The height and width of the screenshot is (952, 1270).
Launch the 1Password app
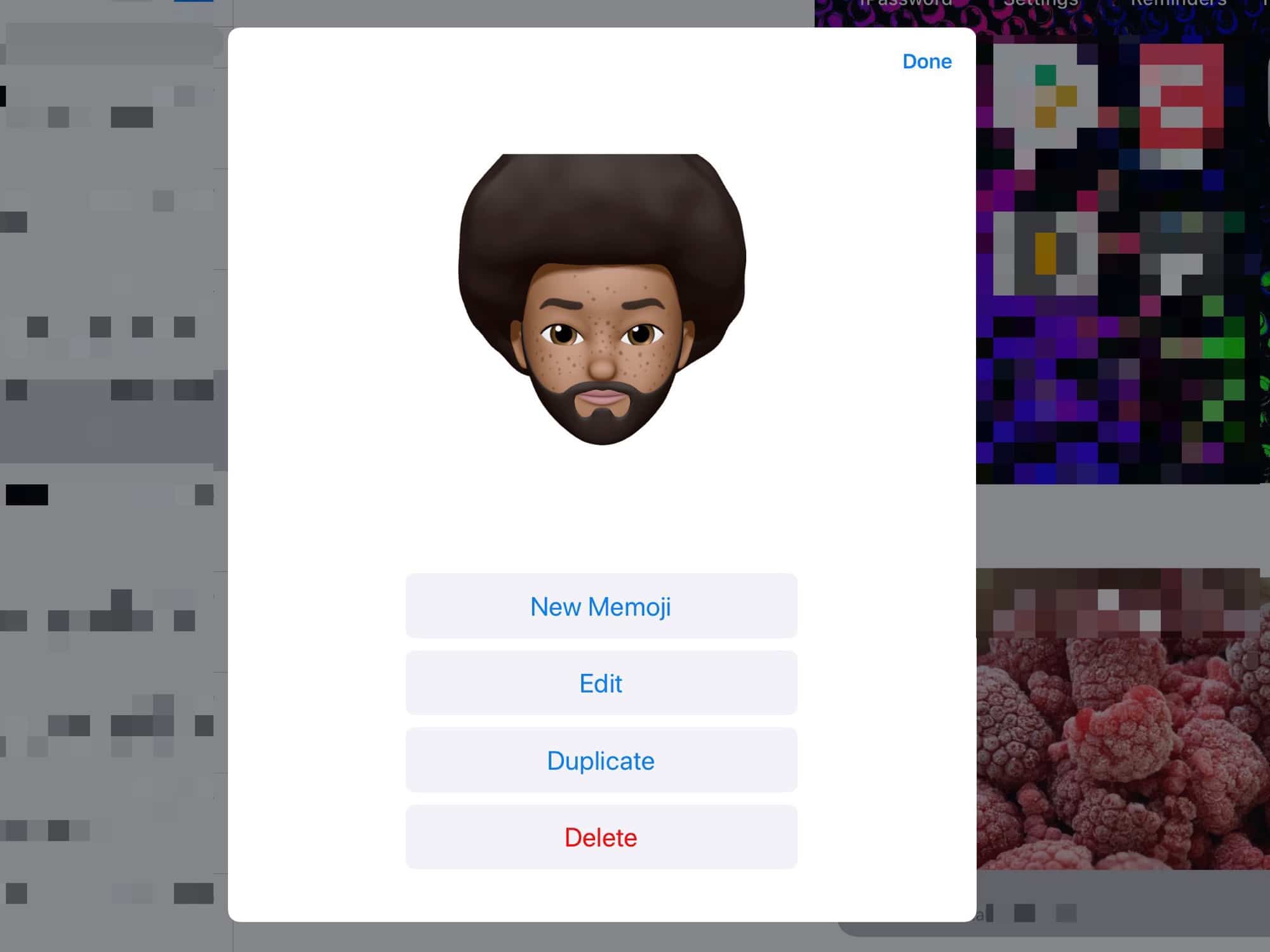tap(904, 5)
